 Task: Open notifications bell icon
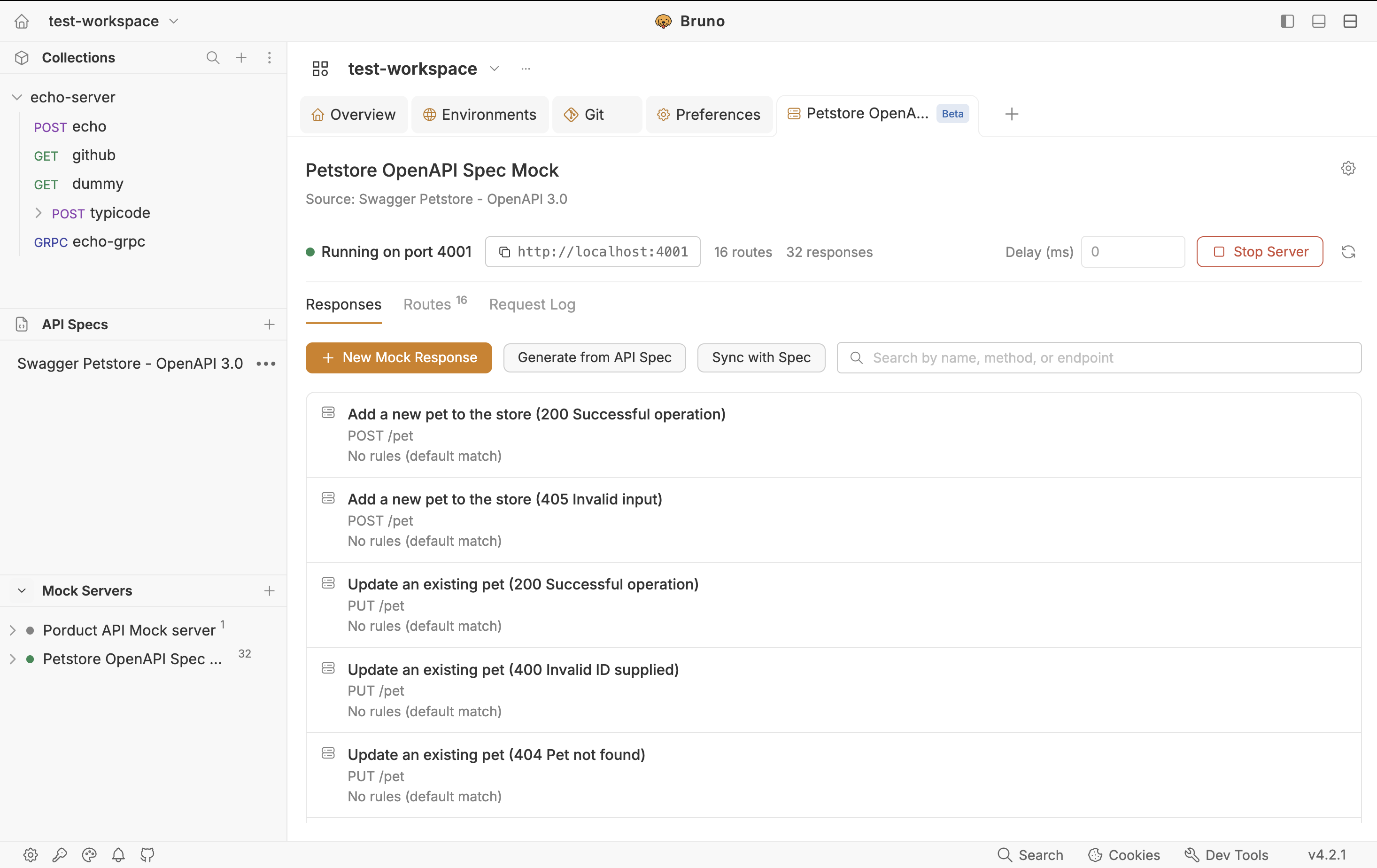(x=118, y=855)
